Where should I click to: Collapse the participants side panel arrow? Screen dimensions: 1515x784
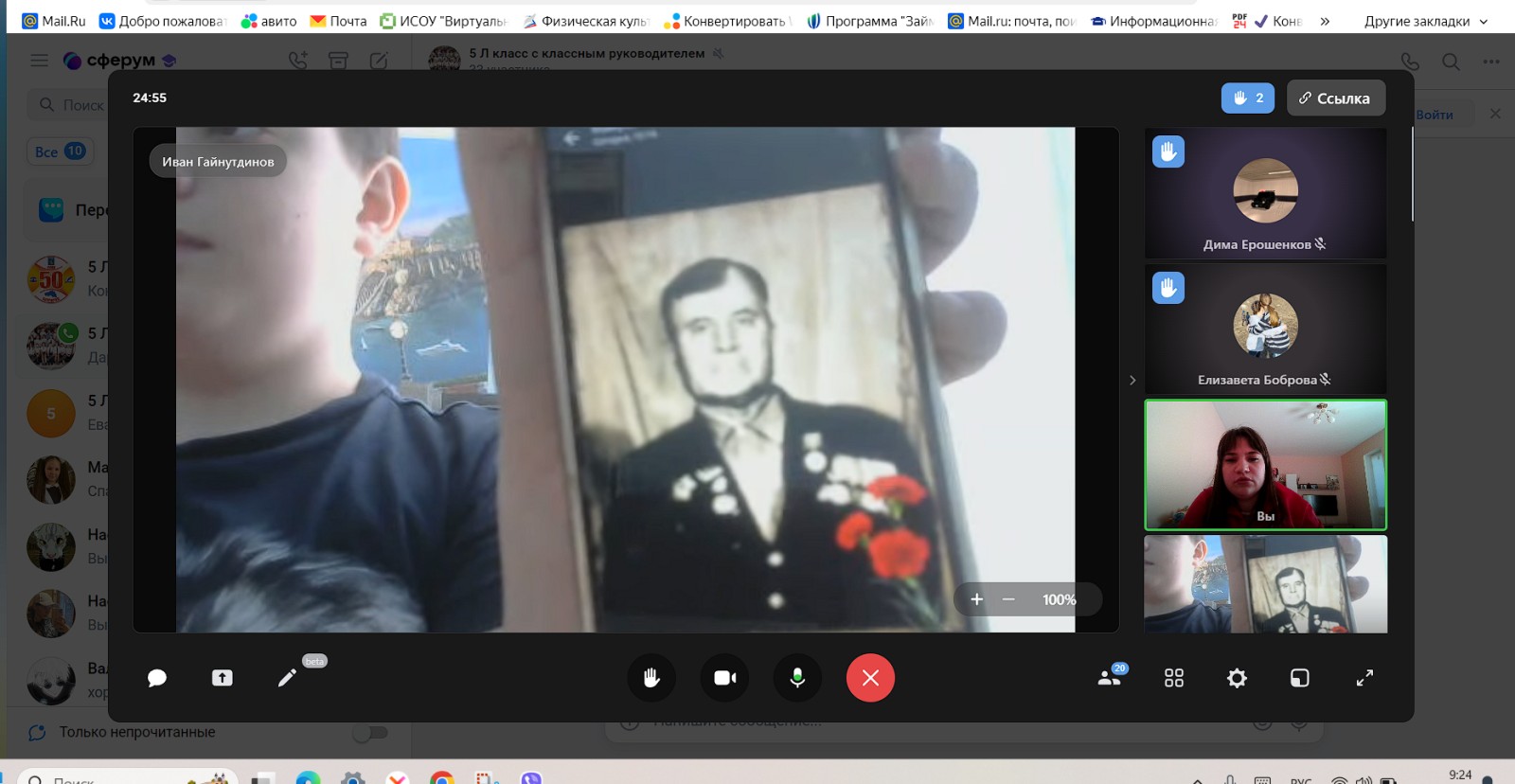coord(1132,380)
